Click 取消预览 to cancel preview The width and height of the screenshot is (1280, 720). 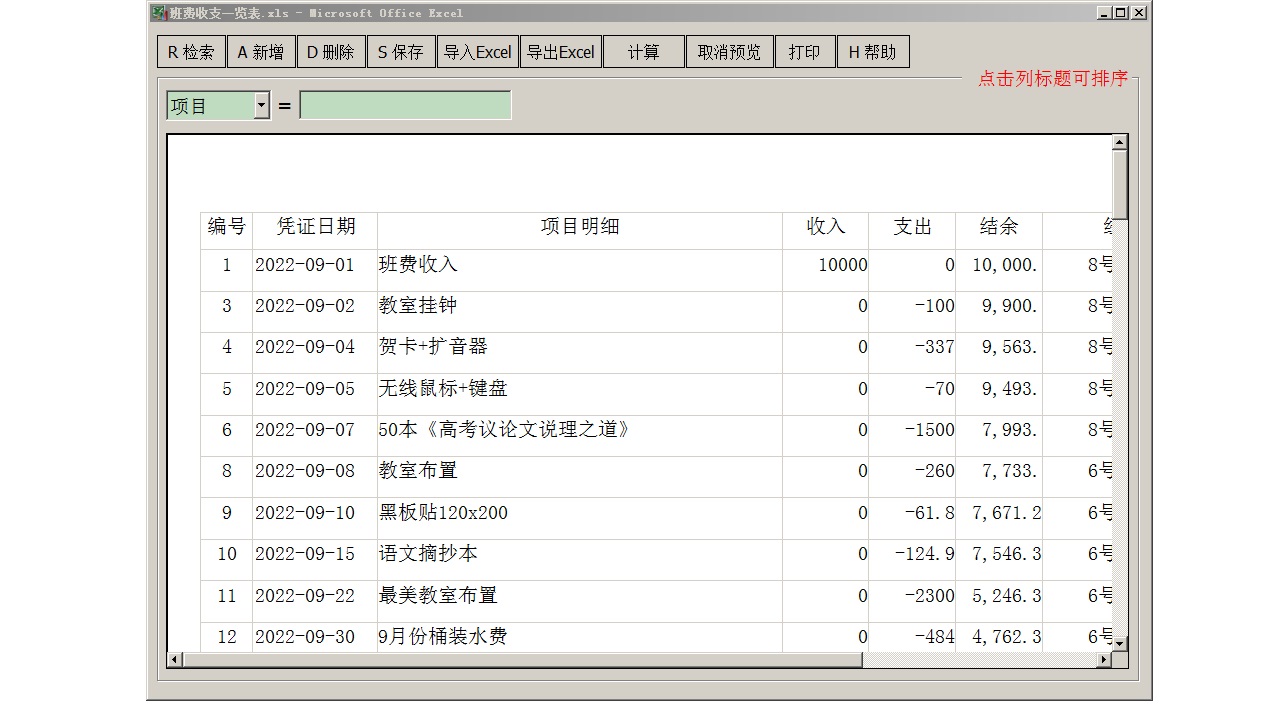[729, 51]
